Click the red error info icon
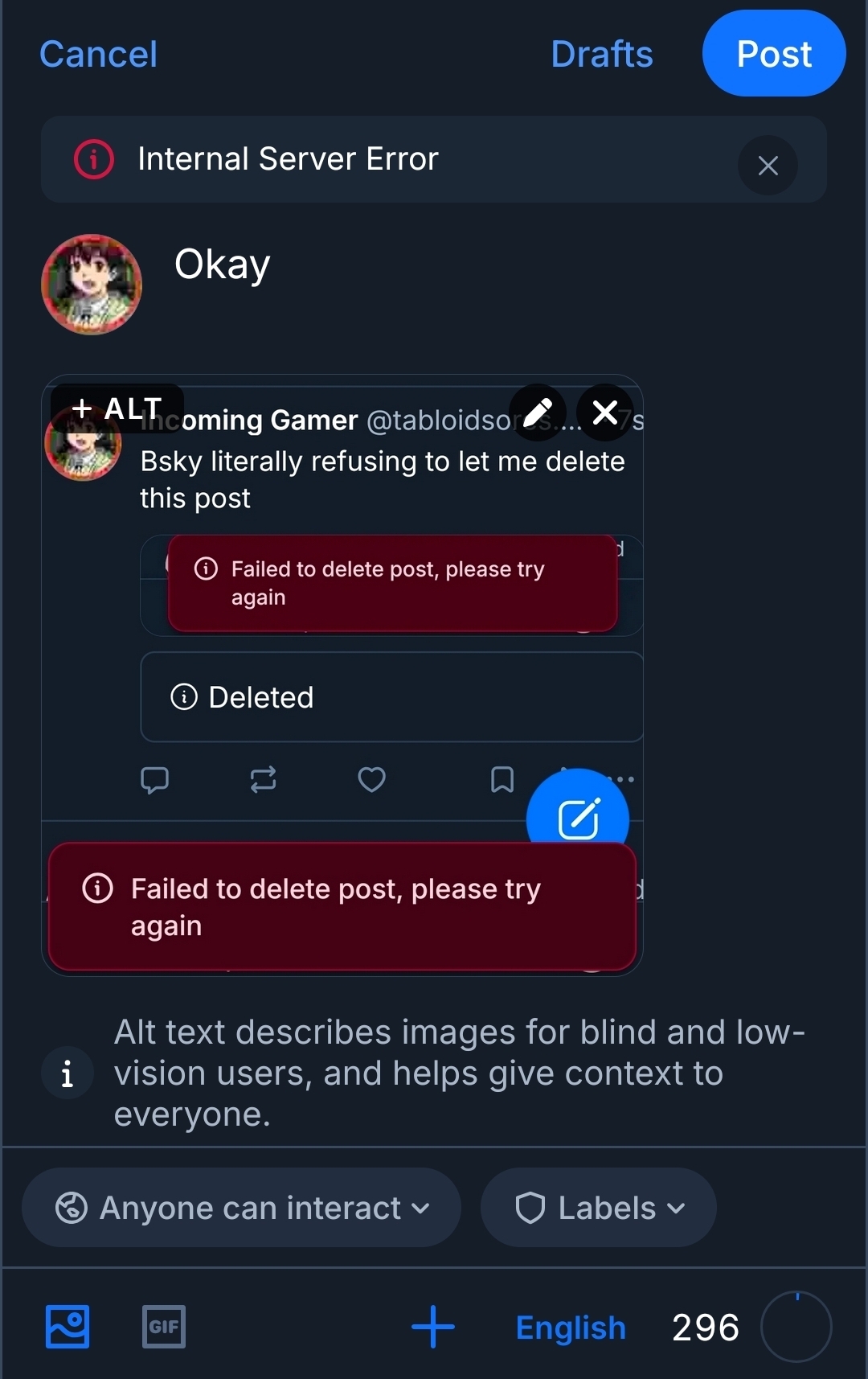Viewport: 868px width, 1379px height. coord(94,159)
